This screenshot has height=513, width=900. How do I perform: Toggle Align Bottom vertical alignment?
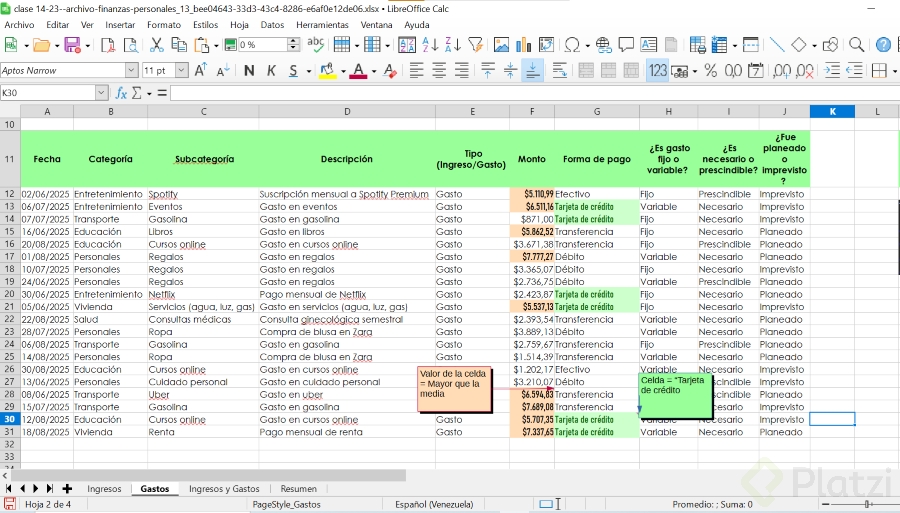pos(532,71)
